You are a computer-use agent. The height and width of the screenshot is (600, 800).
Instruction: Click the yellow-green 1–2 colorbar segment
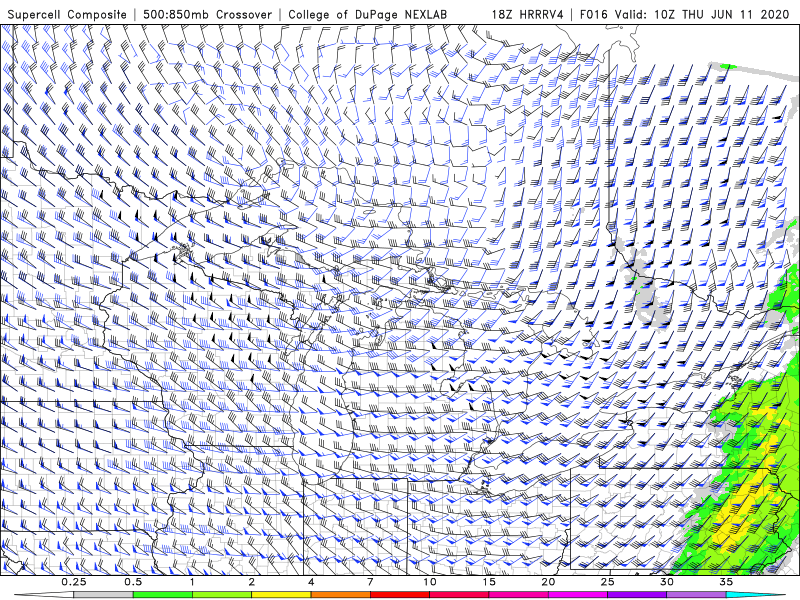pos(222,595)
